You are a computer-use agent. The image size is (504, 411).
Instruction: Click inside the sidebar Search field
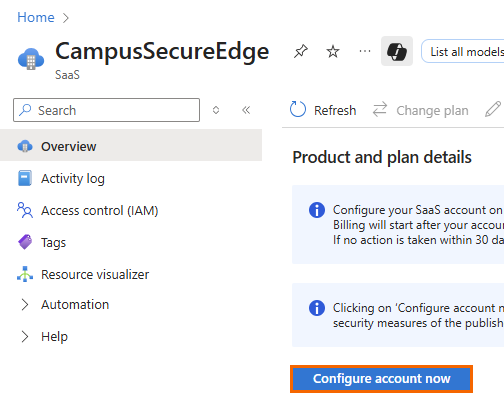point(106,110)
